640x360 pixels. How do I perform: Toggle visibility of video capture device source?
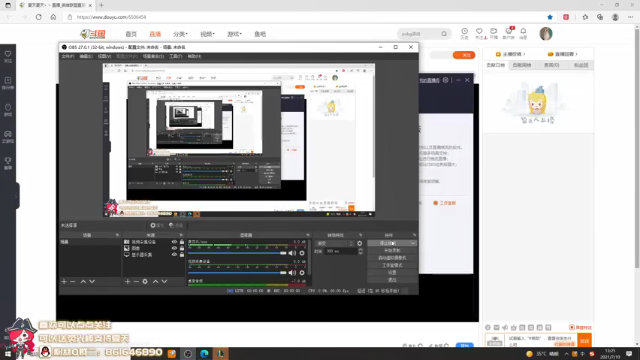pyautogui.click(x=174, y=242)
